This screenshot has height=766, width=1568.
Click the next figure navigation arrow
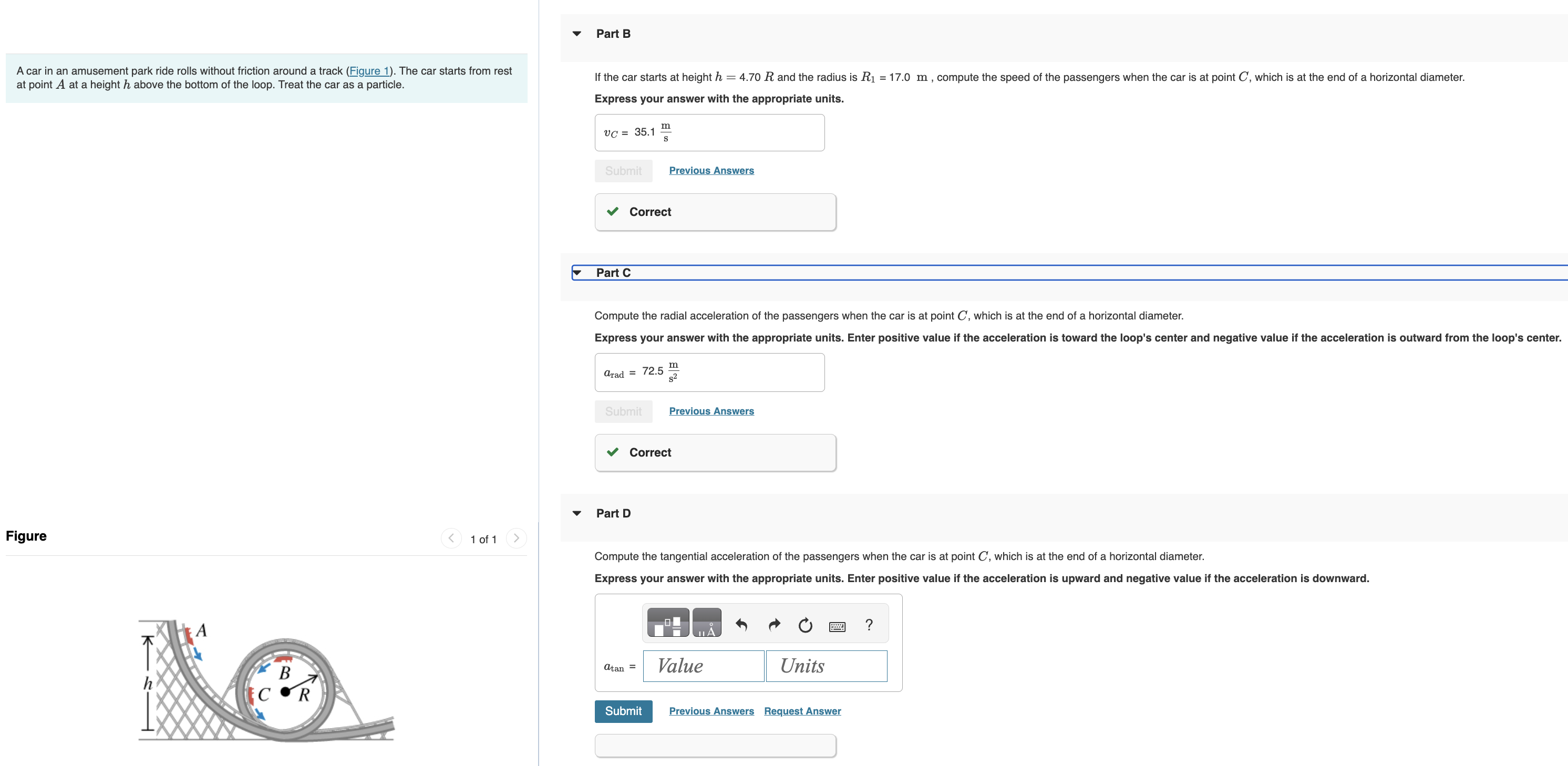[x=516, y=539]
